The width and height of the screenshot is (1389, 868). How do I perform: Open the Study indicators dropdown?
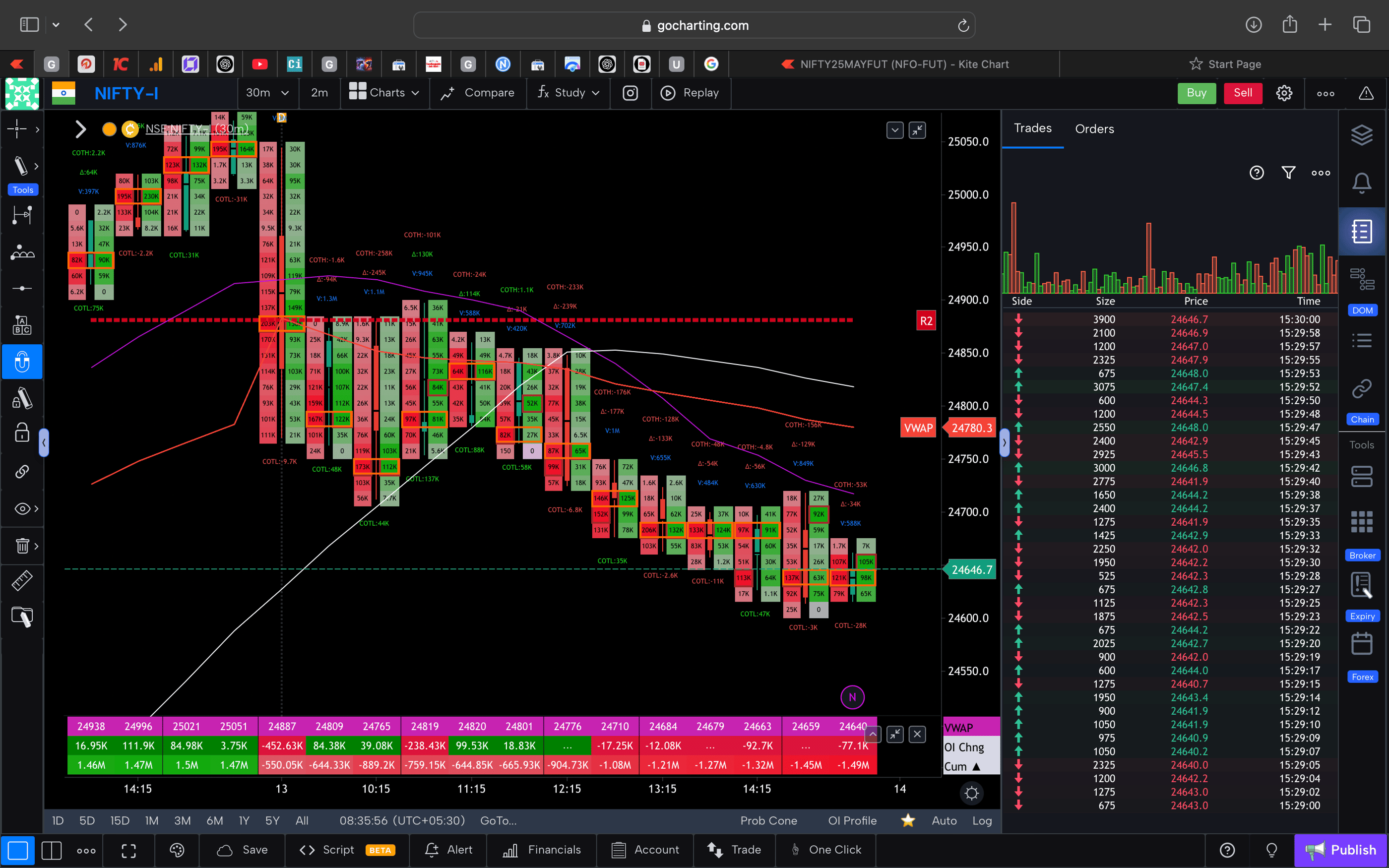(x=567, y=92)
